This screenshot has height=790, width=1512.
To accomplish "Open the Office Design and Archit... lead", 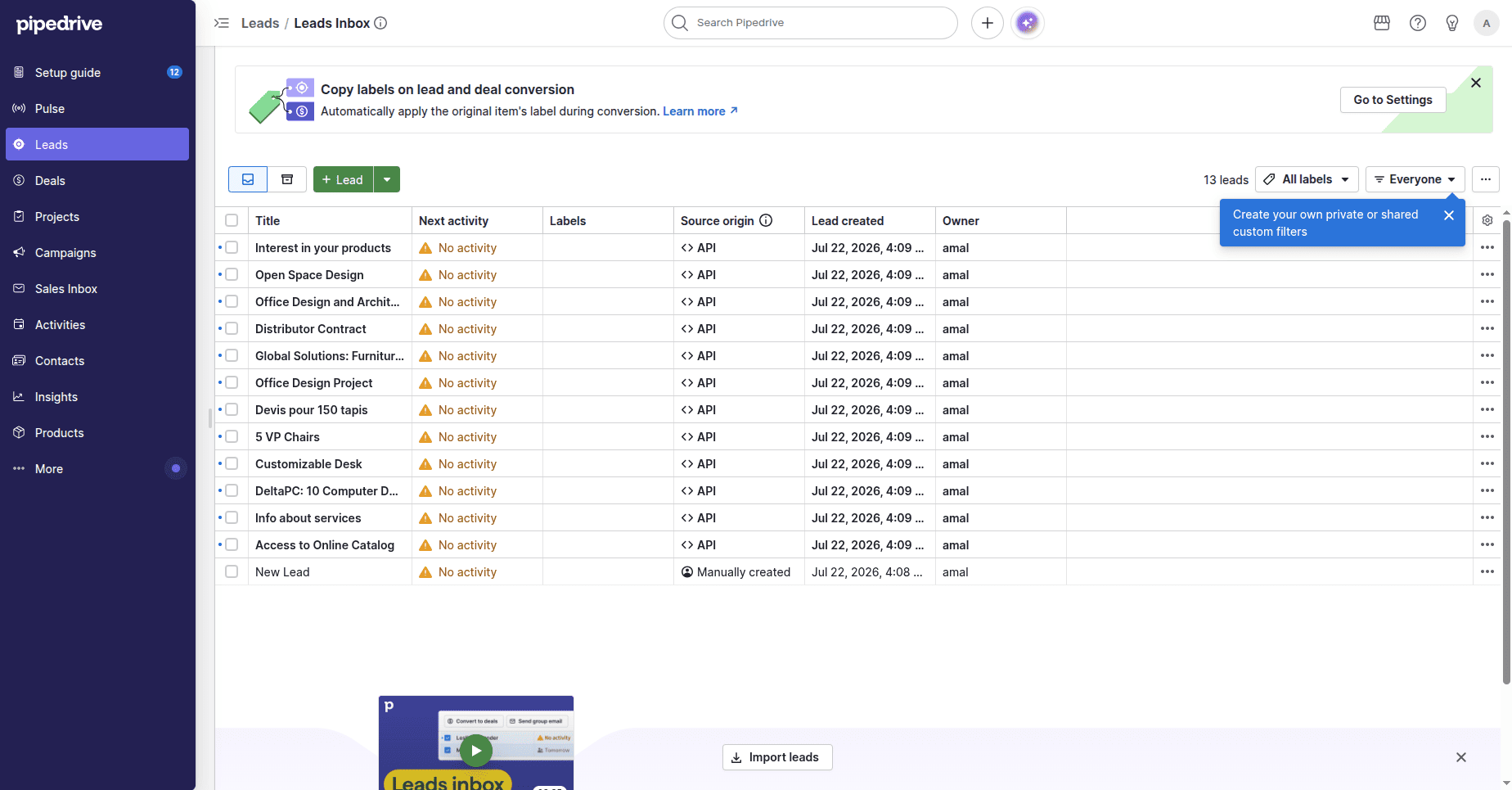I will tap(327, 301).
